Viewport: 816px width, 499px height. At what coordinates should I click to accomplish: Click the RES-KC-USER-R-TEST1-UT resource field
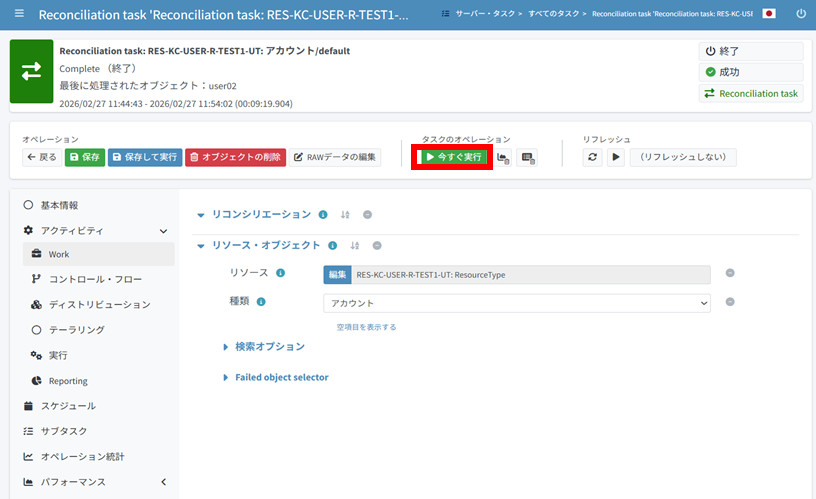coord(531,275)
